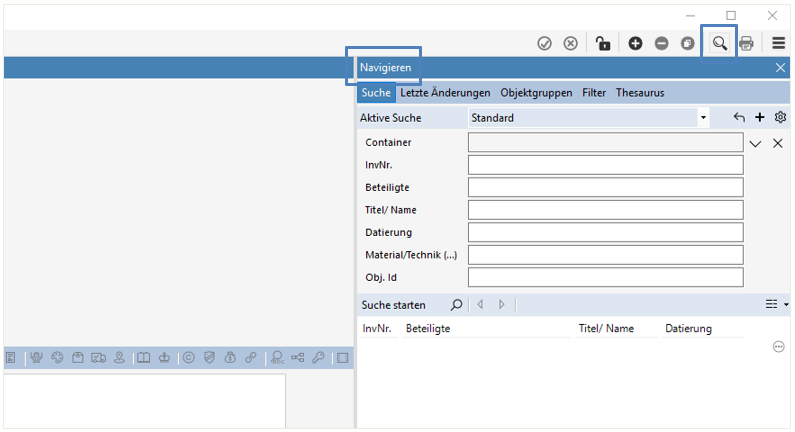This screenshot has width=795, height=432.
Task: Open the hamburger main menu
Action: point(779,43)
